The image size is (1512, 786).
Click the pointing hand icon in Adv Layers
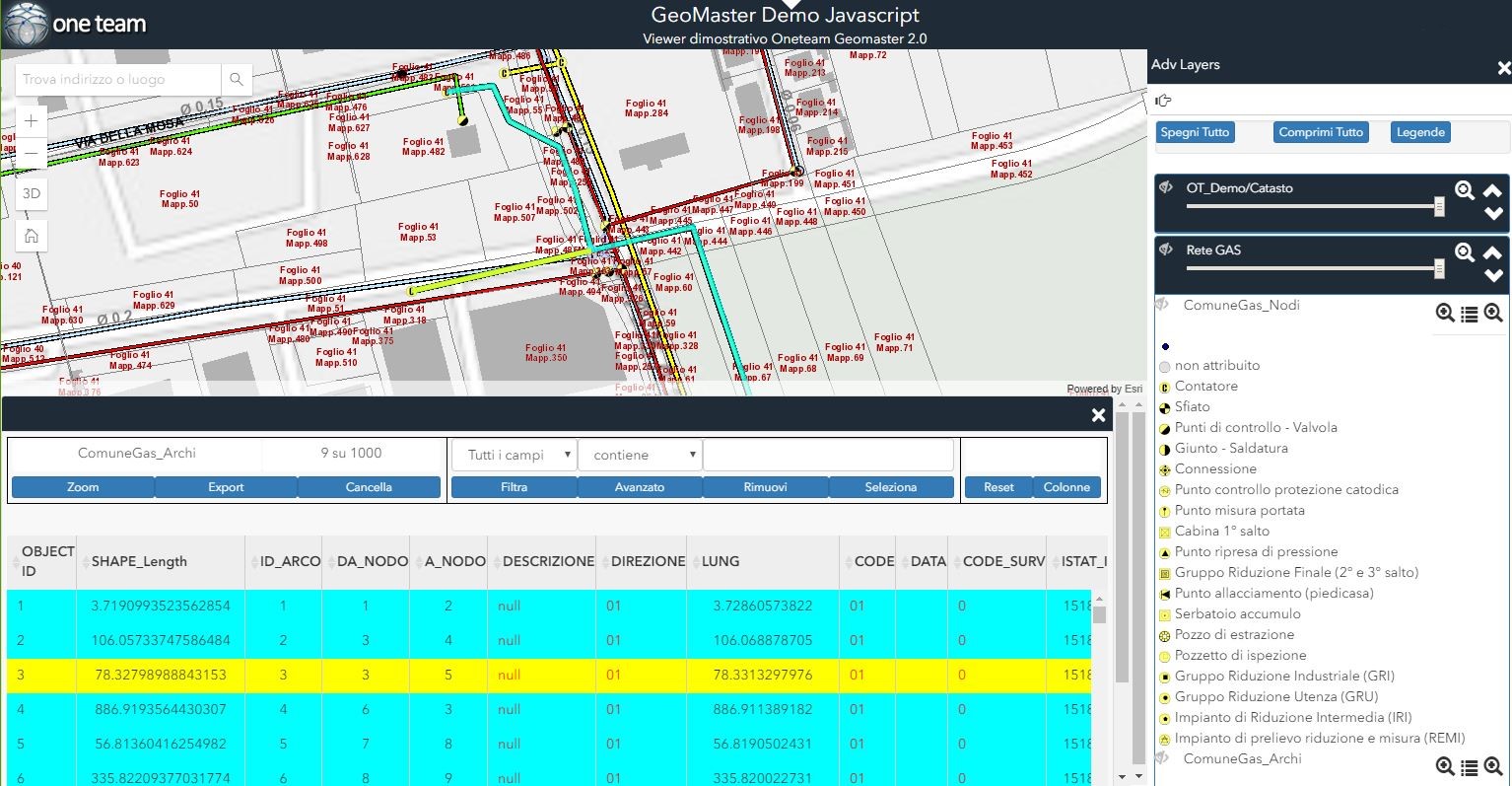point(1163,100)
